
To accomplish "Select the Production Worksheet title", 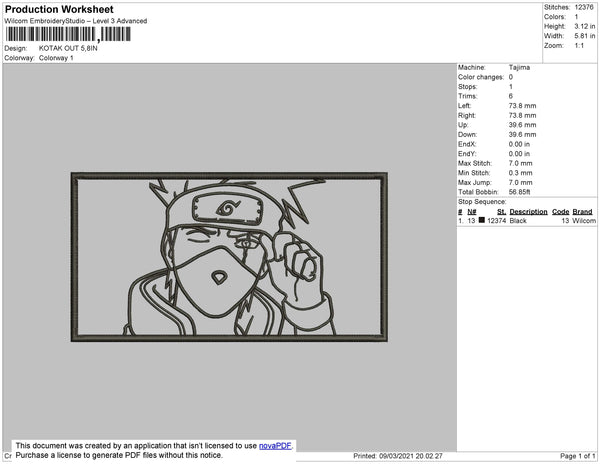I will (x=59, y=9).
